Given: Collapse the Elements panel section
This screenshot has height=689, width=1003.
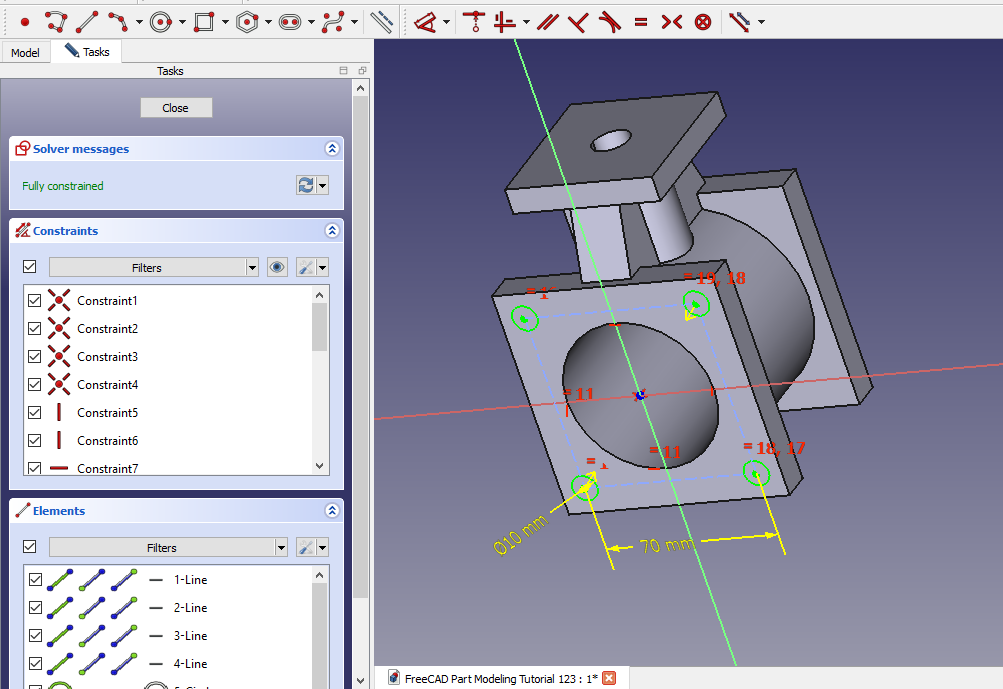Looking at the screenshot, I should click(332, 511).
